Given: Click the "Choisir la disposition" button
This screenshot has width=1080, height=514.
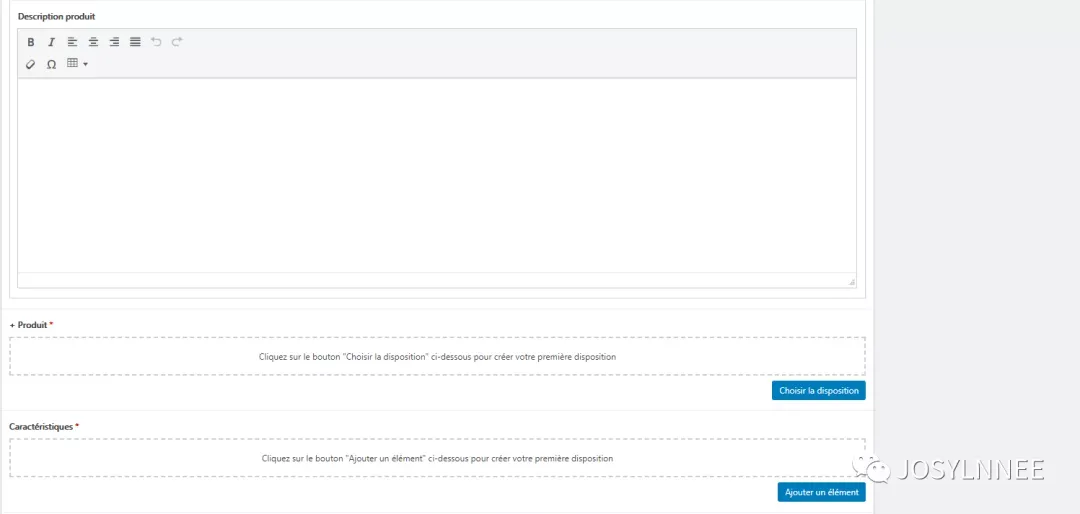Looking at the screenshot, I should 818,391.
